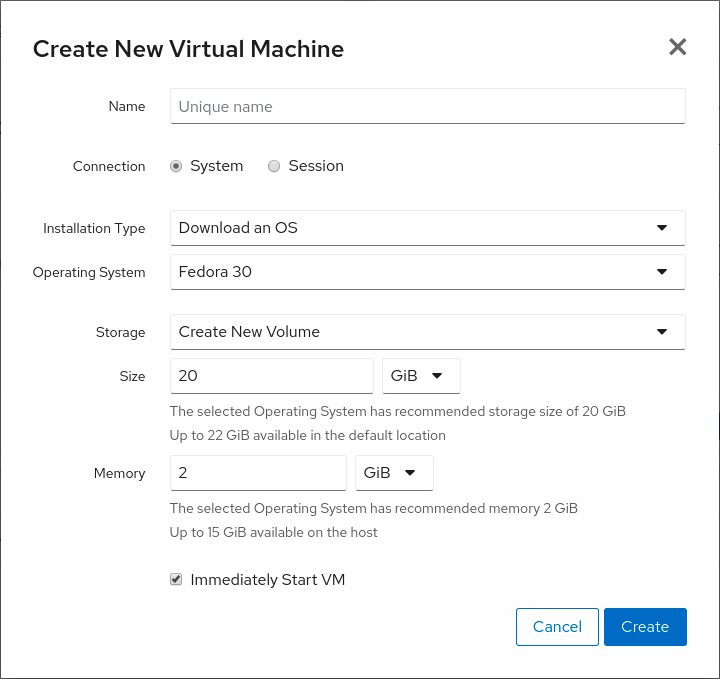
Task: Click the storage Size input field
Action: (271, 377)
